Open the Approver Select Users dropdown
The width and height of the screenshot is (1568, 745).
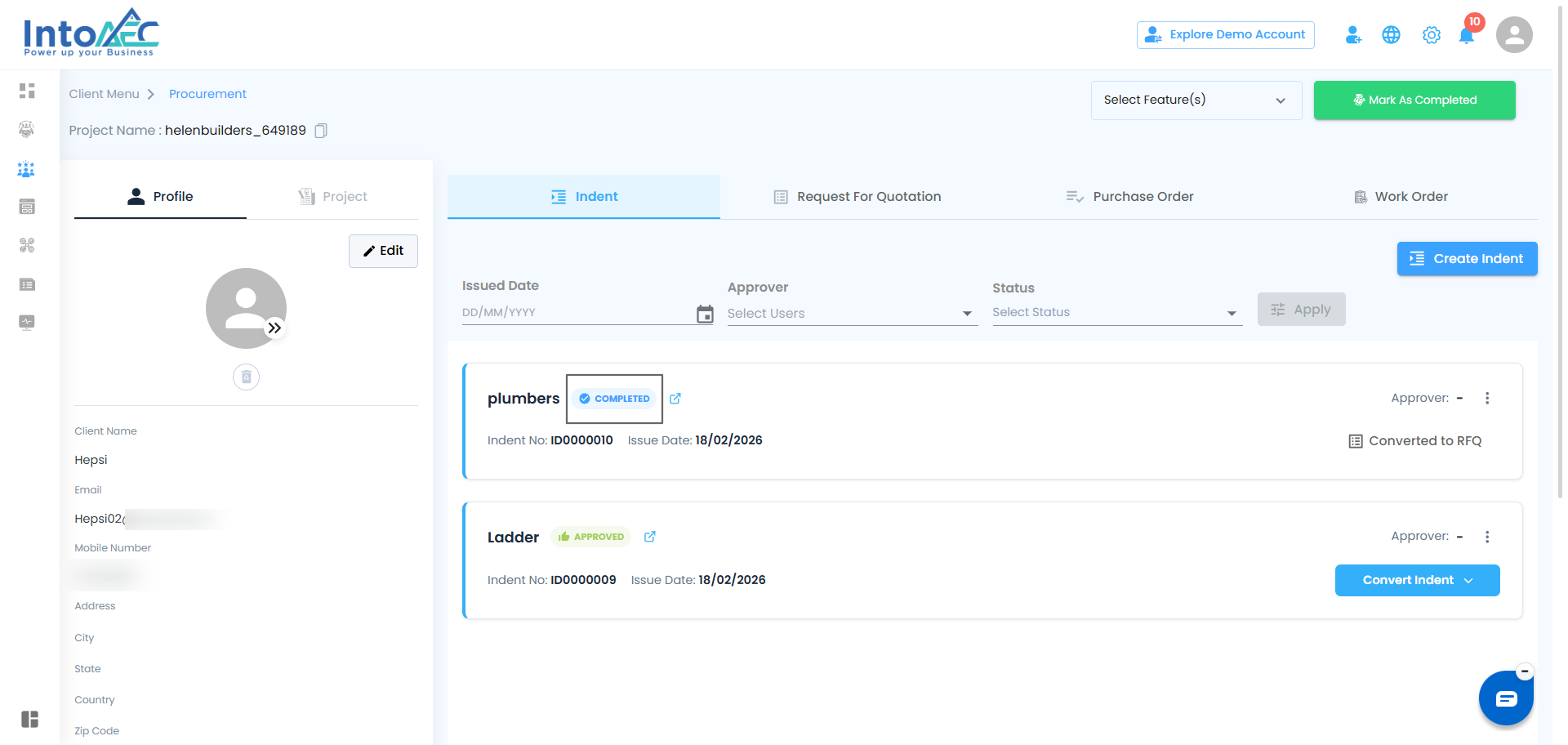pyautogui.click(x=853, y=314)
